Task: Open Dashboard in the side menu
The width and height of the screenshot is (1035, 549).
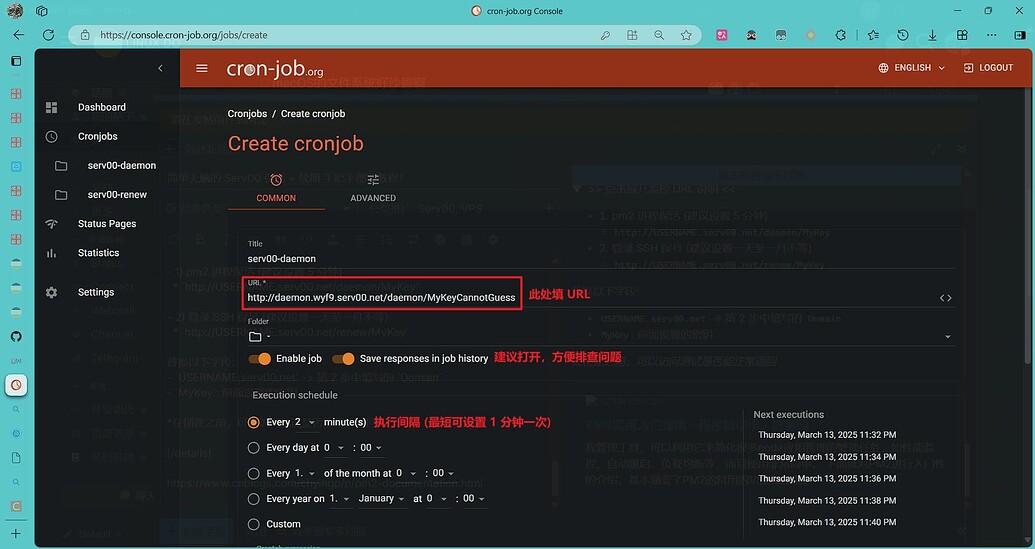Action: pyautogui.click(x=102, y=107)
